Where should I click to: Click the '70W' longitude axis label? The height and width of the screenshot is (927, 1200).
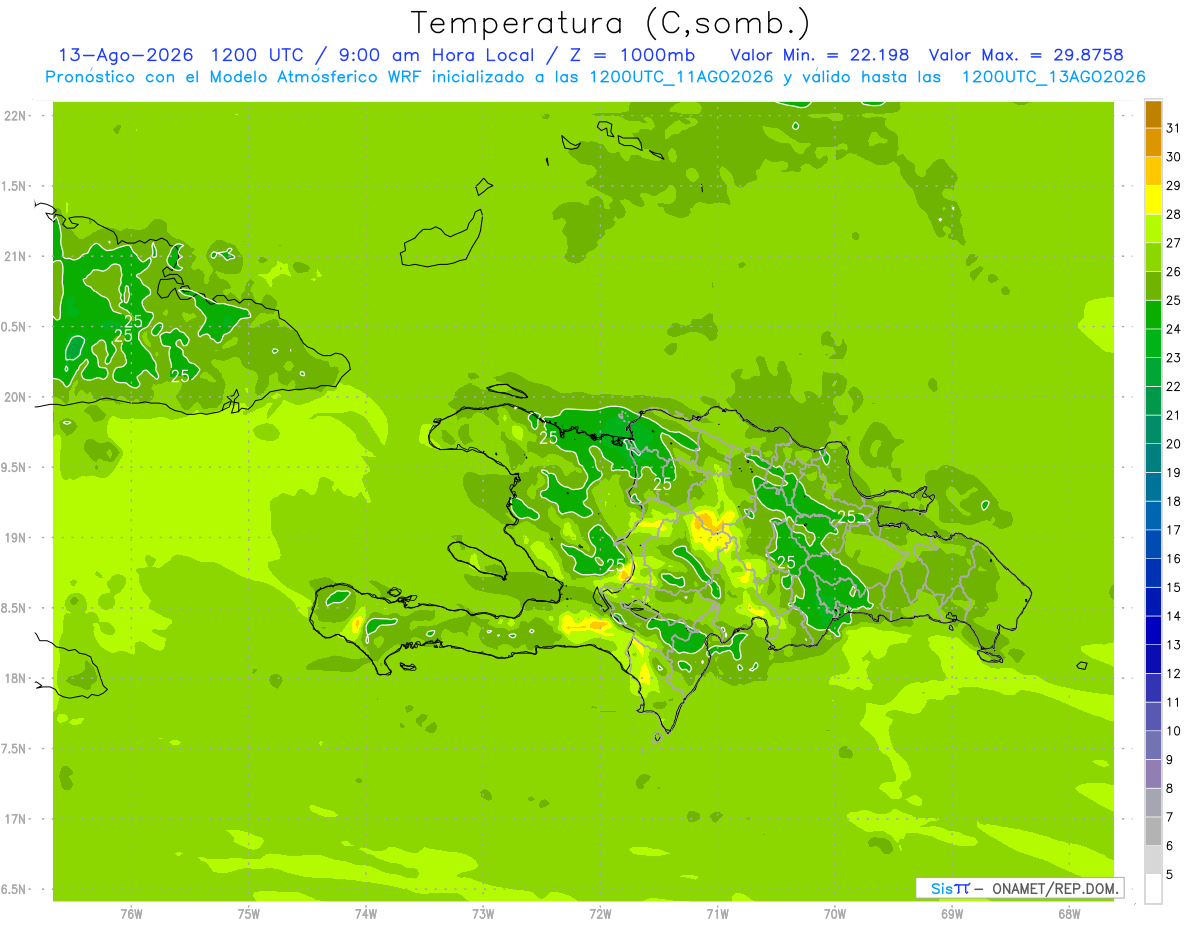coord(835,914)
